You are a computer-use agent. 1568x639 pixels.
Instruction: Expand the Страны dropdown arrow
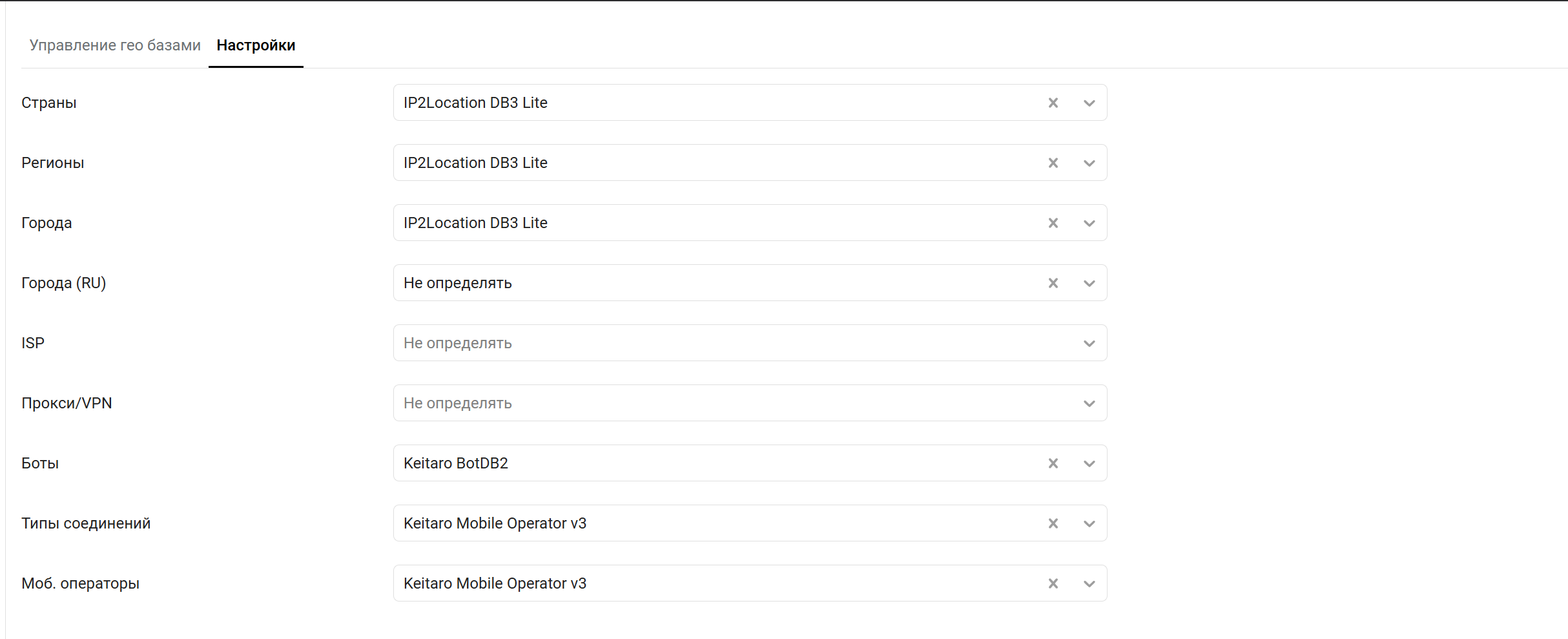(1089, 103)
